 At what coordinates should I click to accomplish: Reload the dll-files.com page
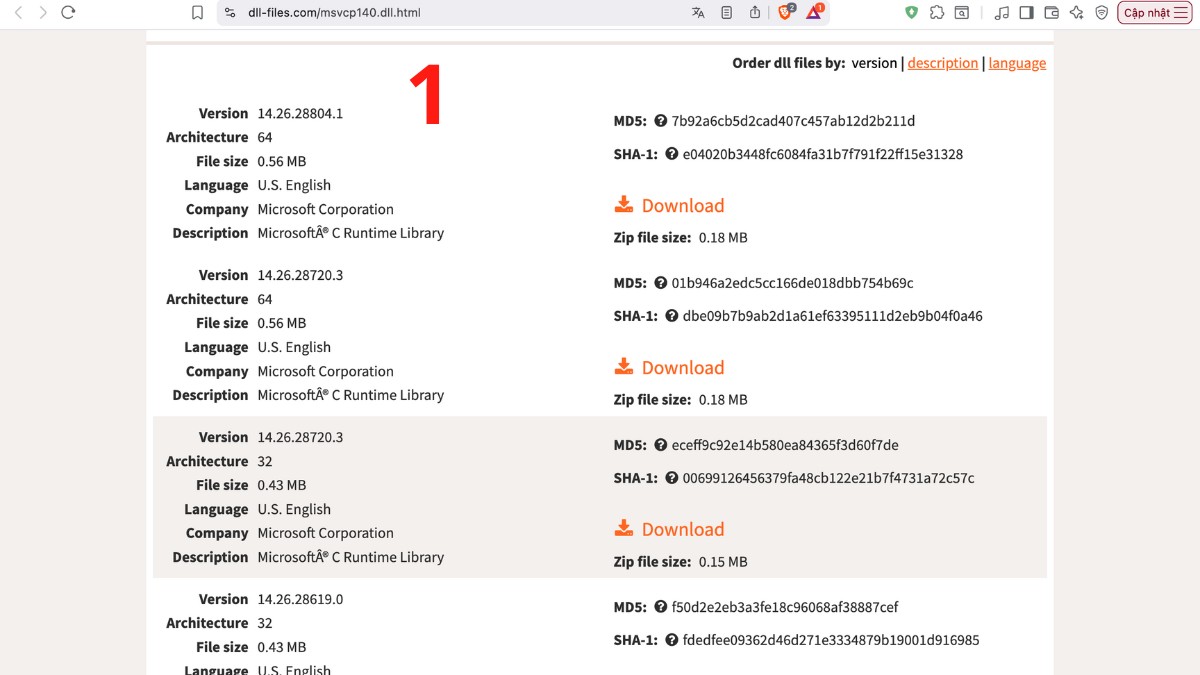pos(68,14)
